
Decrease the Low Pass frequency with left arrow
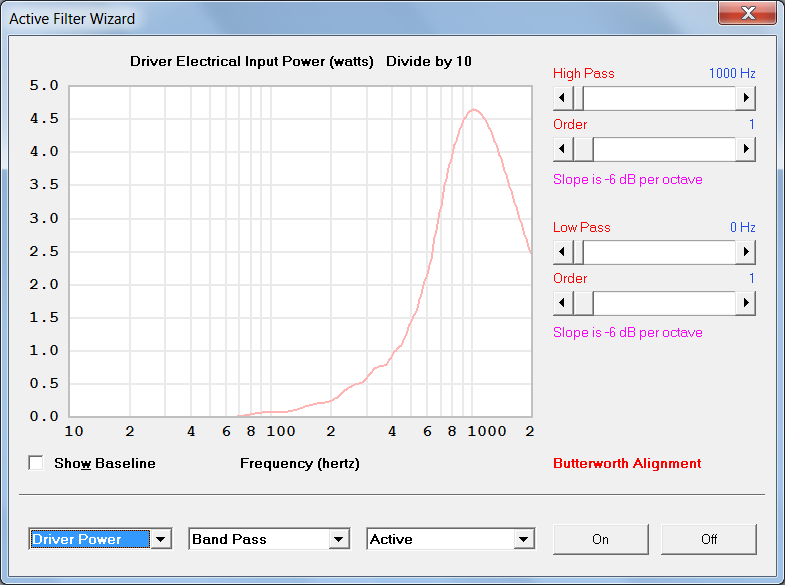point(563,252)
